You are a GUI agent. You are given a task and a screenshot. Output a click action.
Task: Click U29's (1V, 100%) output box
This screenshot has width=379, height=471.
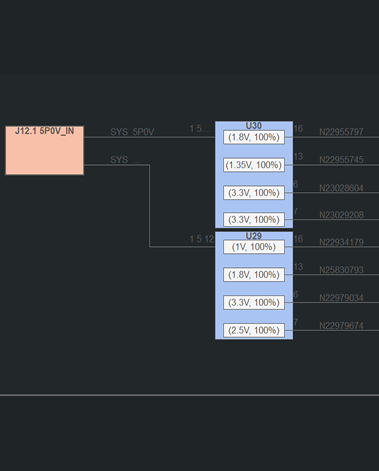[254, 247]
